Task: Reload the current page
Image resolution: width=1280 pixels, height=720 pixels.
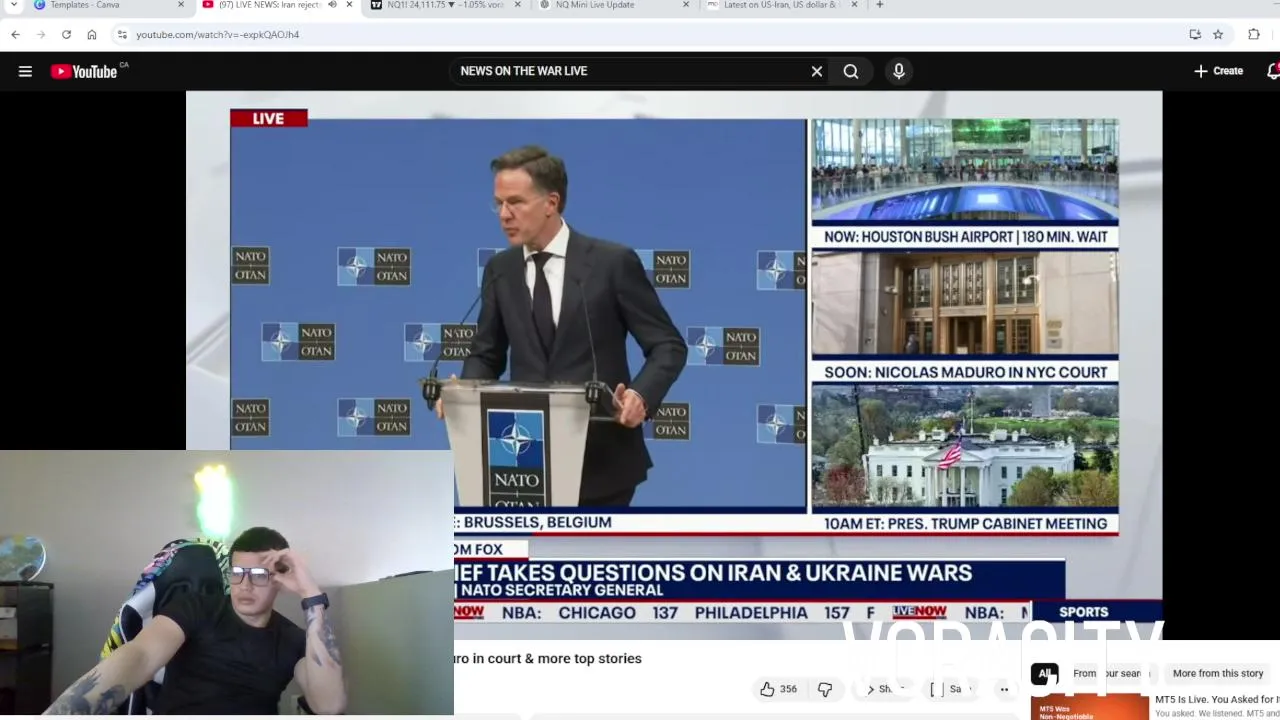Action: tap(66, 34)
